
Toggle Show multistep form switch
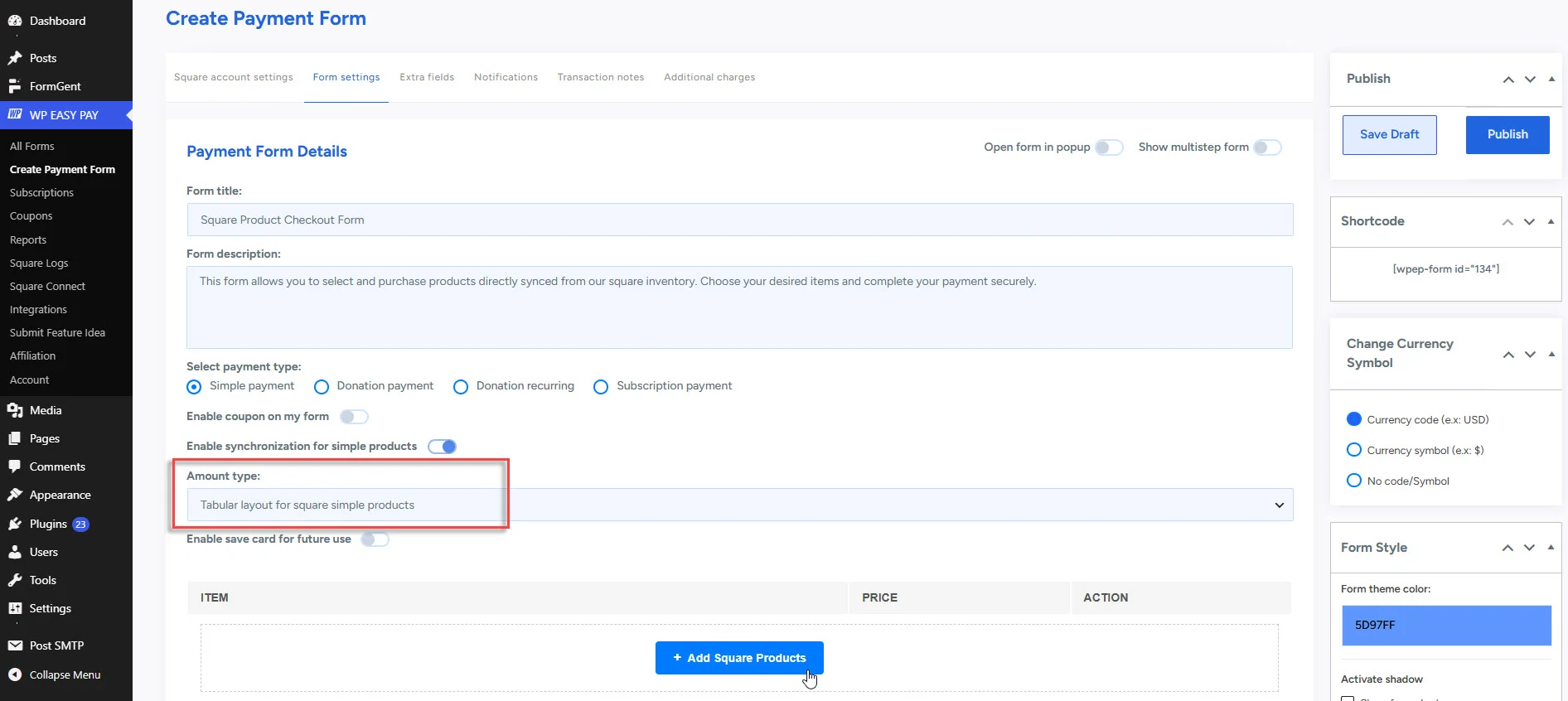click(1267, 147)
